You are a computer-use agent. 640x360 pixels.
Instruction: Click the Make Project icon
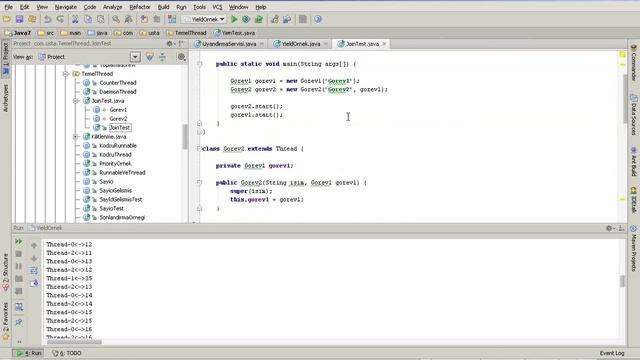(x=172, y=19)
